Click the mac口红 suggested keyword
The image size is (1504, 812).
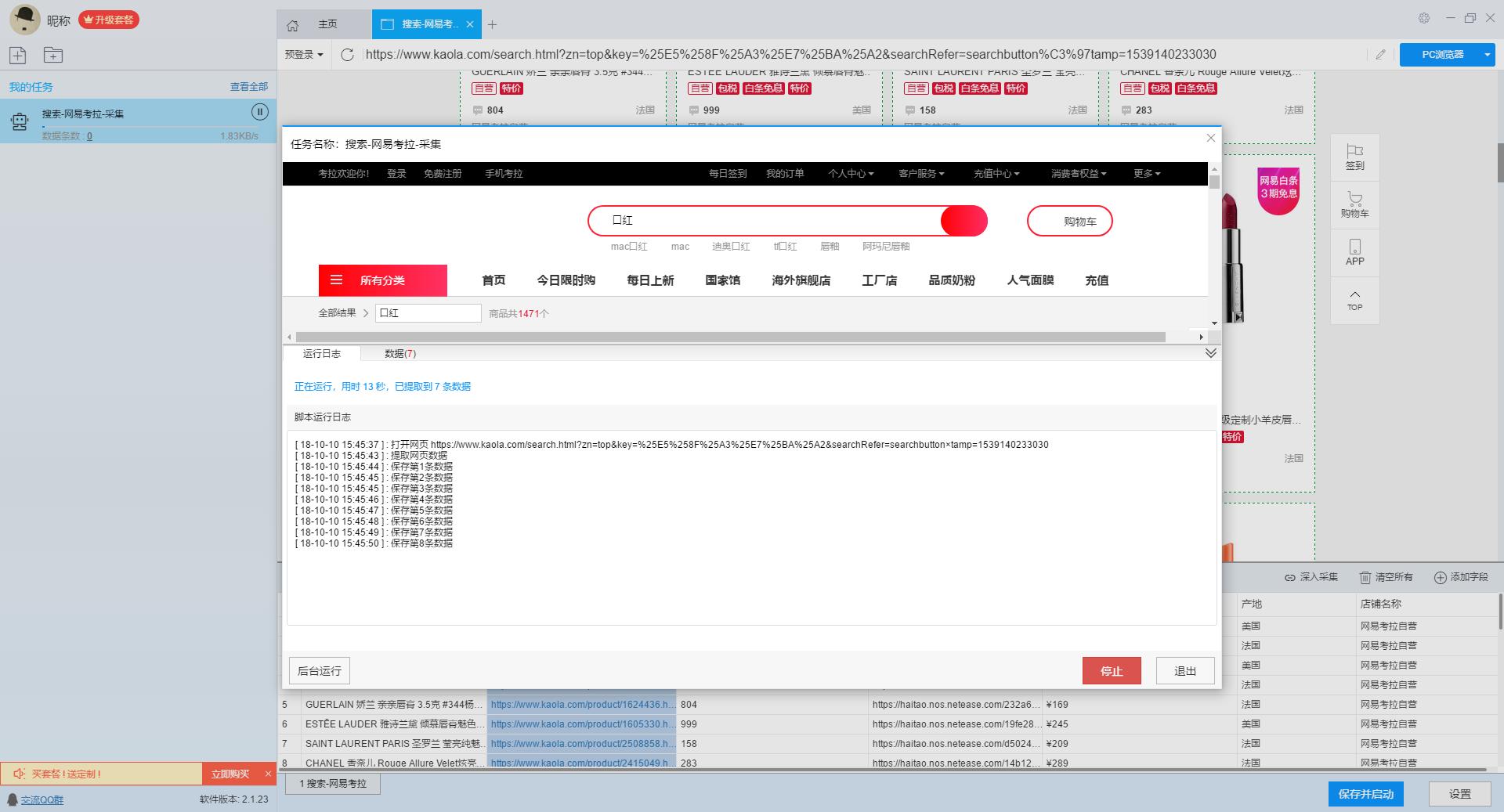tap(629, 247)
